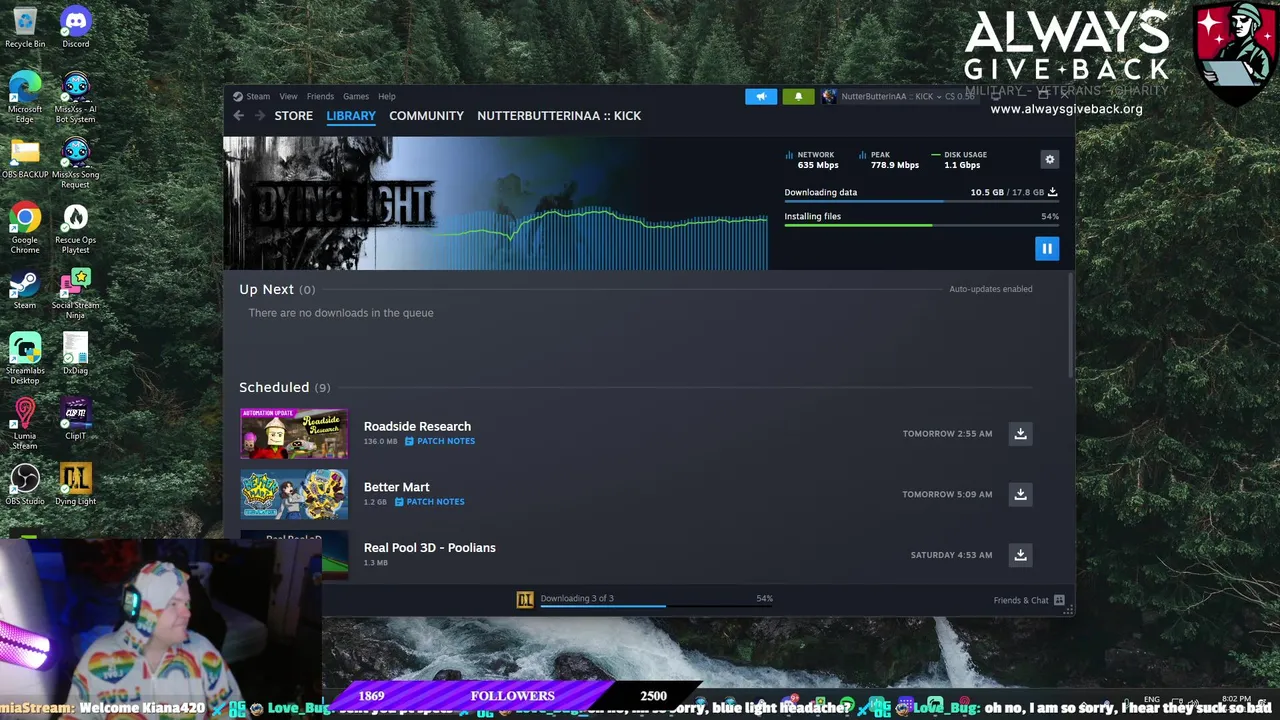Open the DxDiag file
The width and height of the screenshot is (1280, 720).
(x=75, y=354)
